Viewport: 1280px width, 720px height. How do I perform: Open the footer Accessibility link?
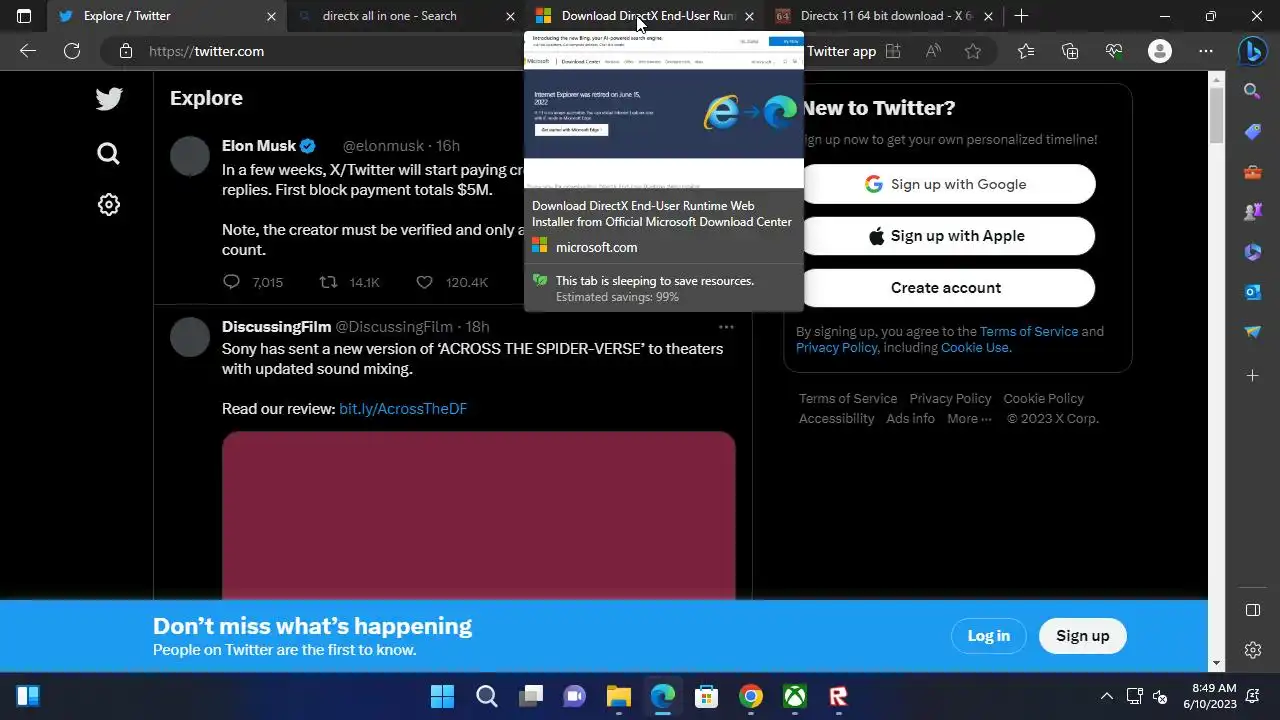837,418
